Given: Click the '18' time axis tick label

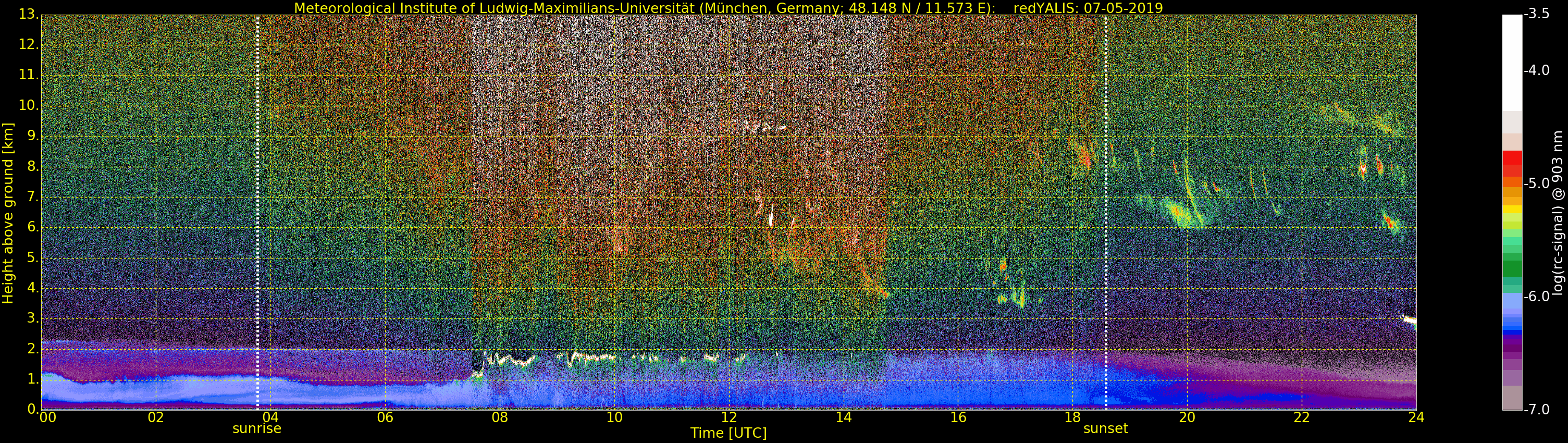Looking at the screenshot, I should point(1072,417).
